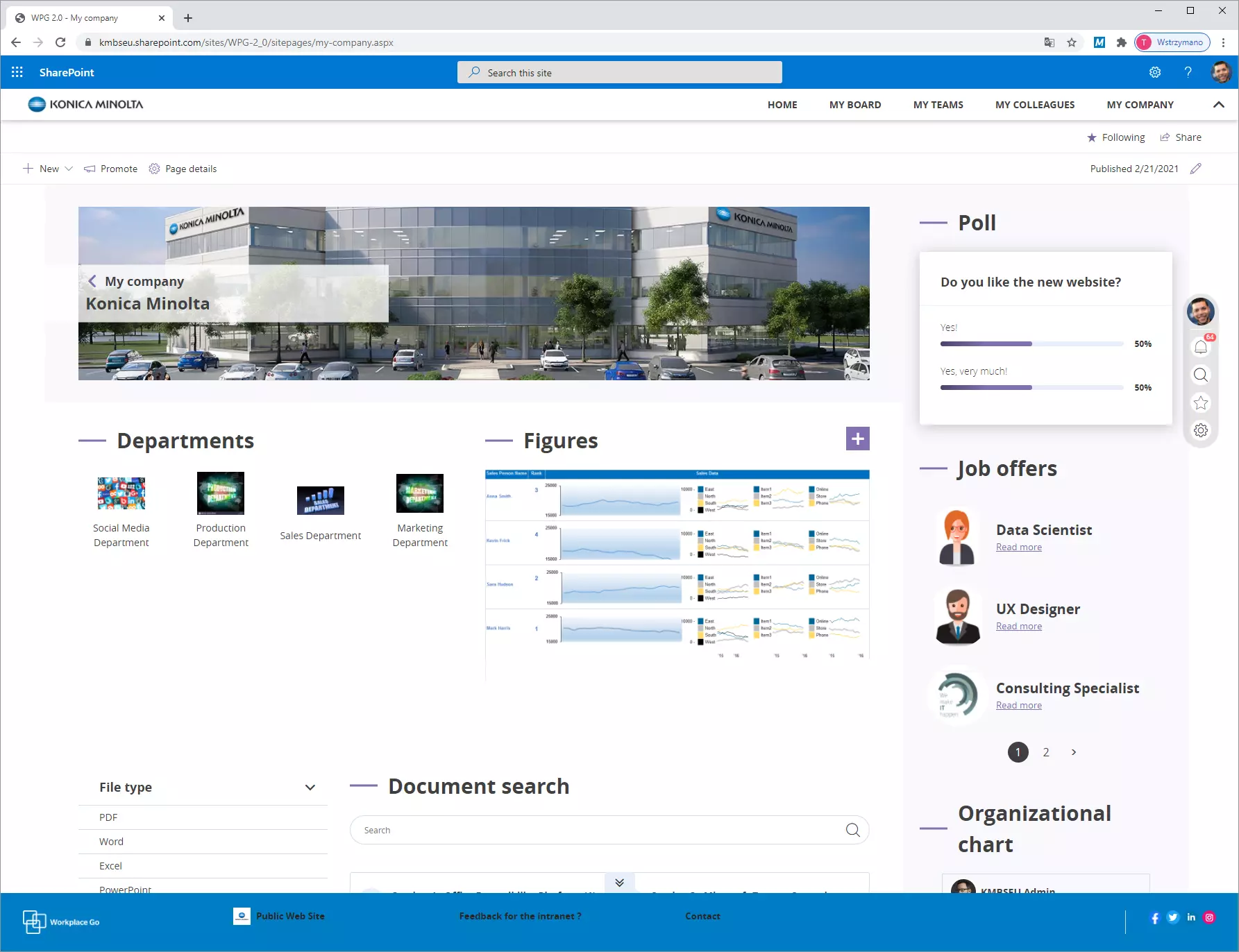Open the Production Department tile

click(x=221, y=511)
